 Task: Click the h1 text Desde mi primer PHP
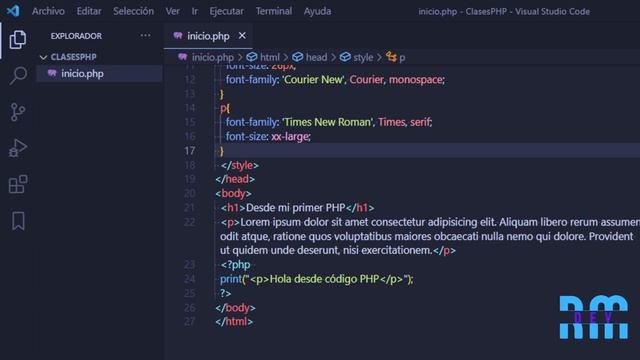(296, 207)
